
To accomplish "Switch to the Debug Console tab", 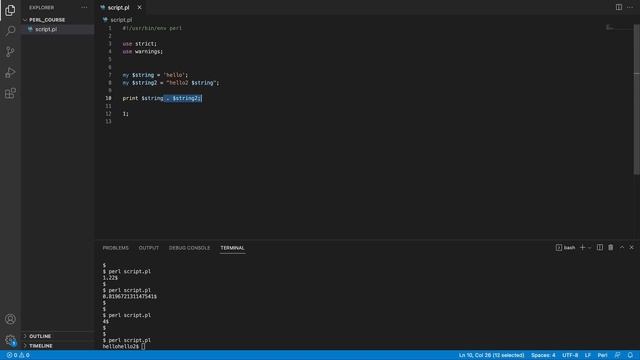I will 189,248.
